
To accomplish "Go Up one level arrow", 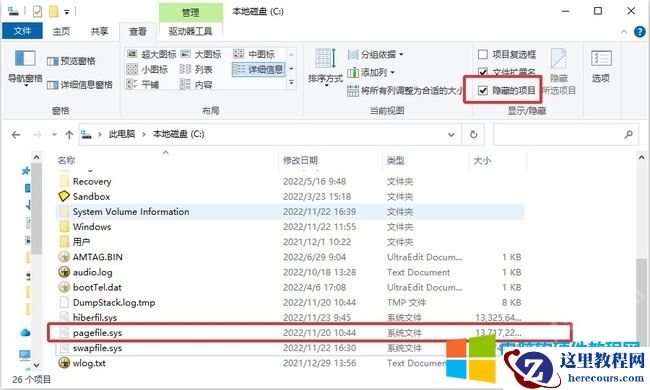I will (x=69, y=135).
